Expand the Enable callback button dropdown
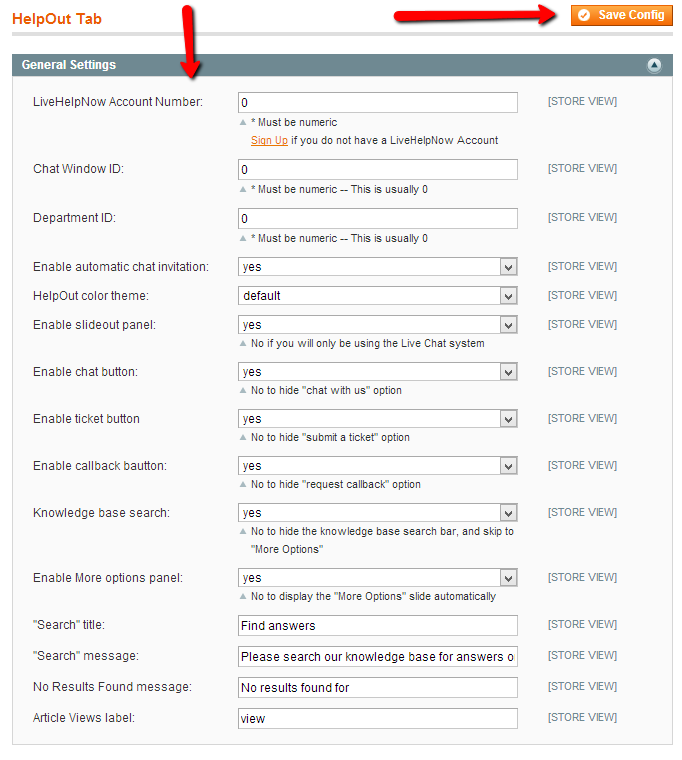 point(377,466)
